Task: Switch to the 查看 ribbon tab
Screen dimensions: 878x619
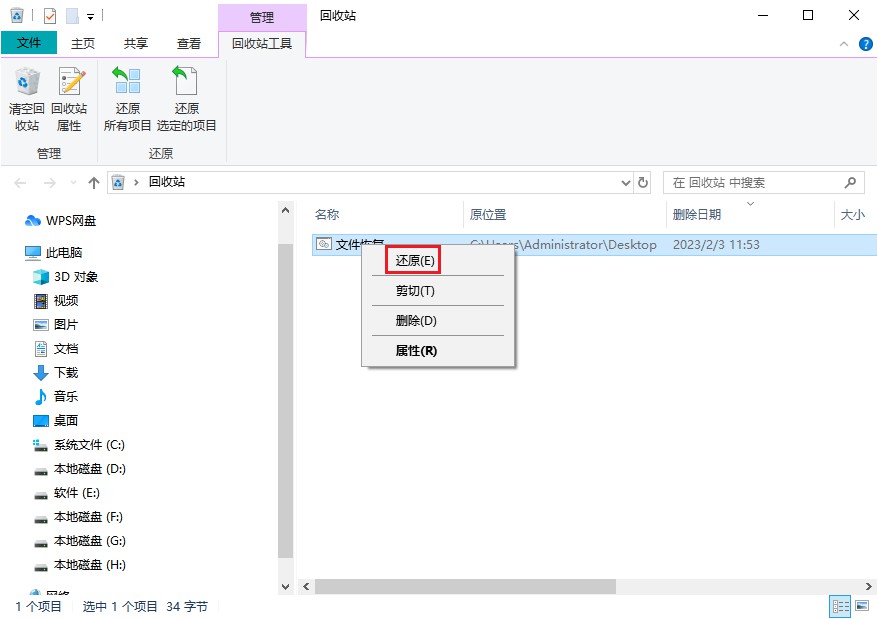Action: click(188, 43)
